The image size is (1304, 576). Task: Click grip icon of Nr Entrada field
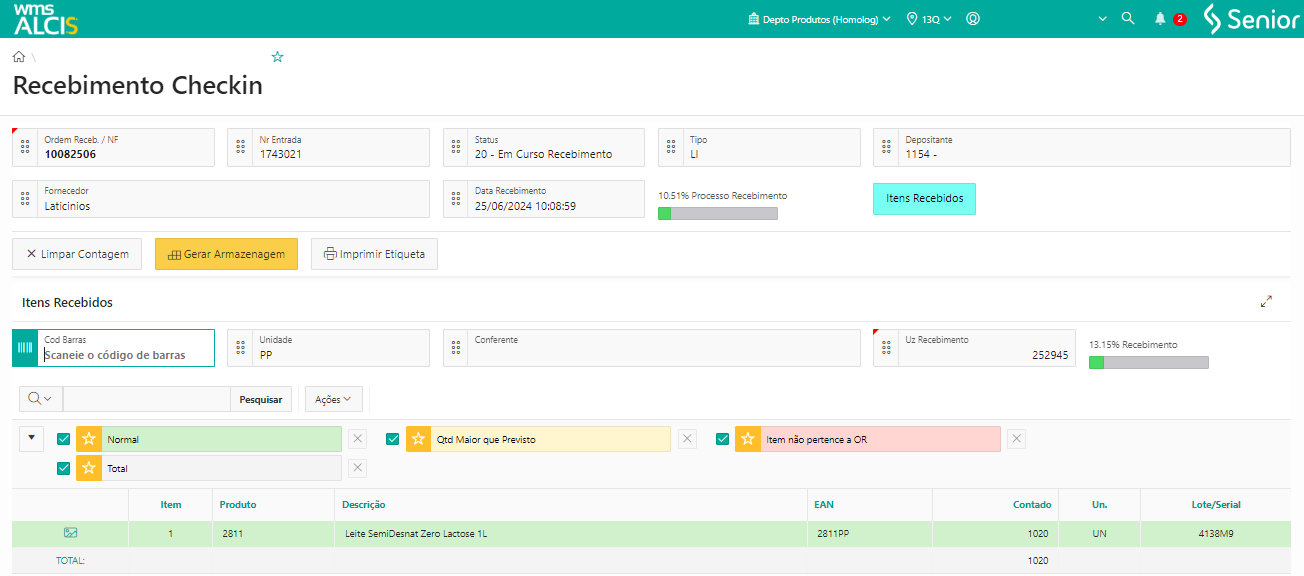240,147
